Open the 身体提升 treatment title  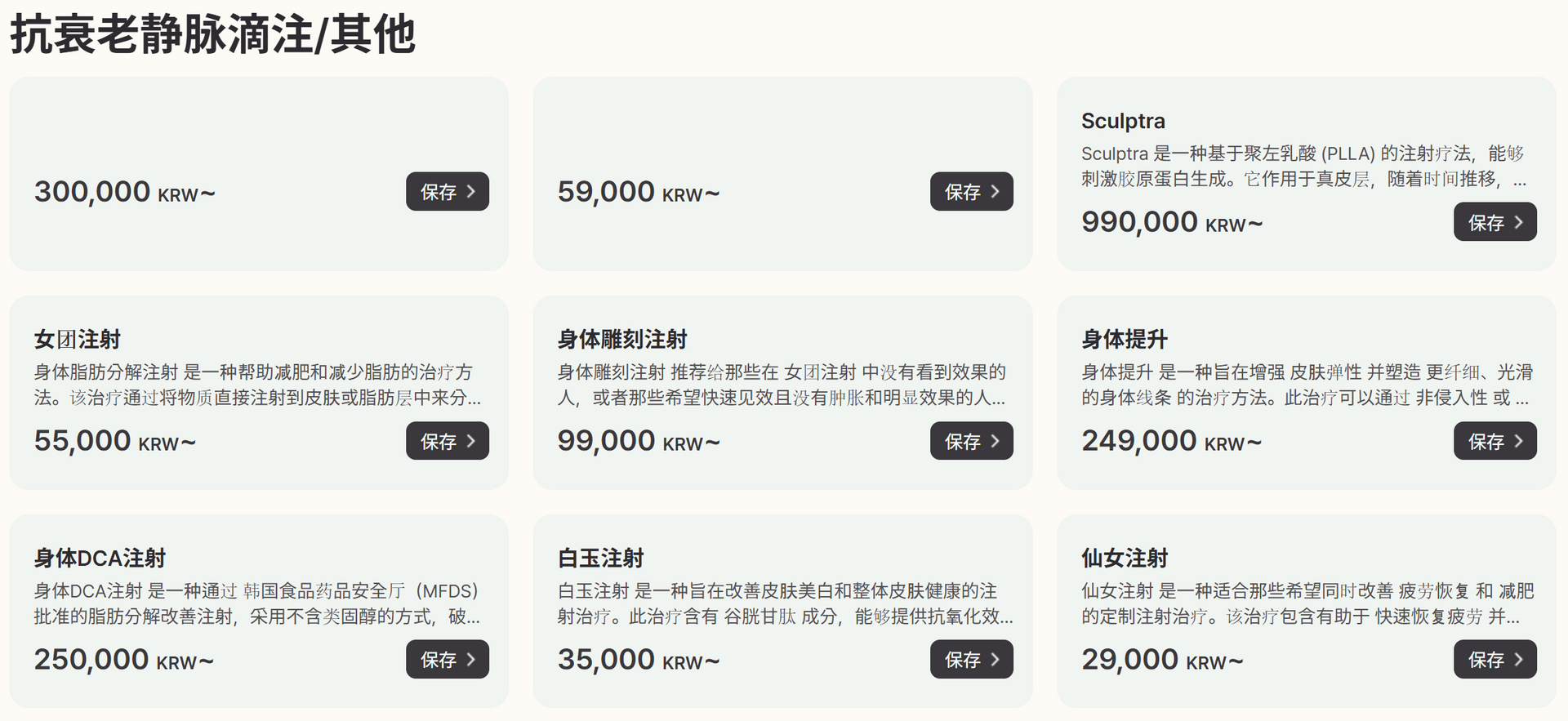pos(1124,340)
